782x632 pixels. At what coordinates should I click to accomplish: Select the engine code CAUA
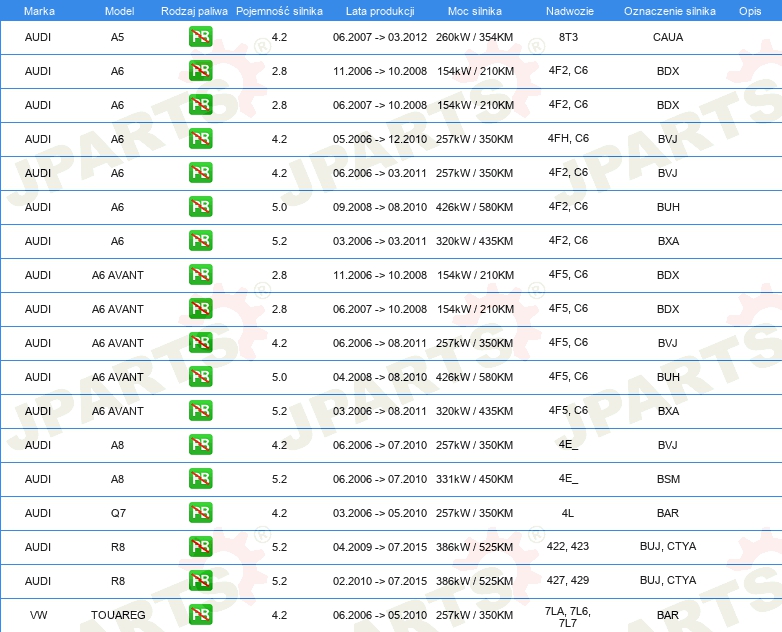pyautogui.click(x=668, y=37)
